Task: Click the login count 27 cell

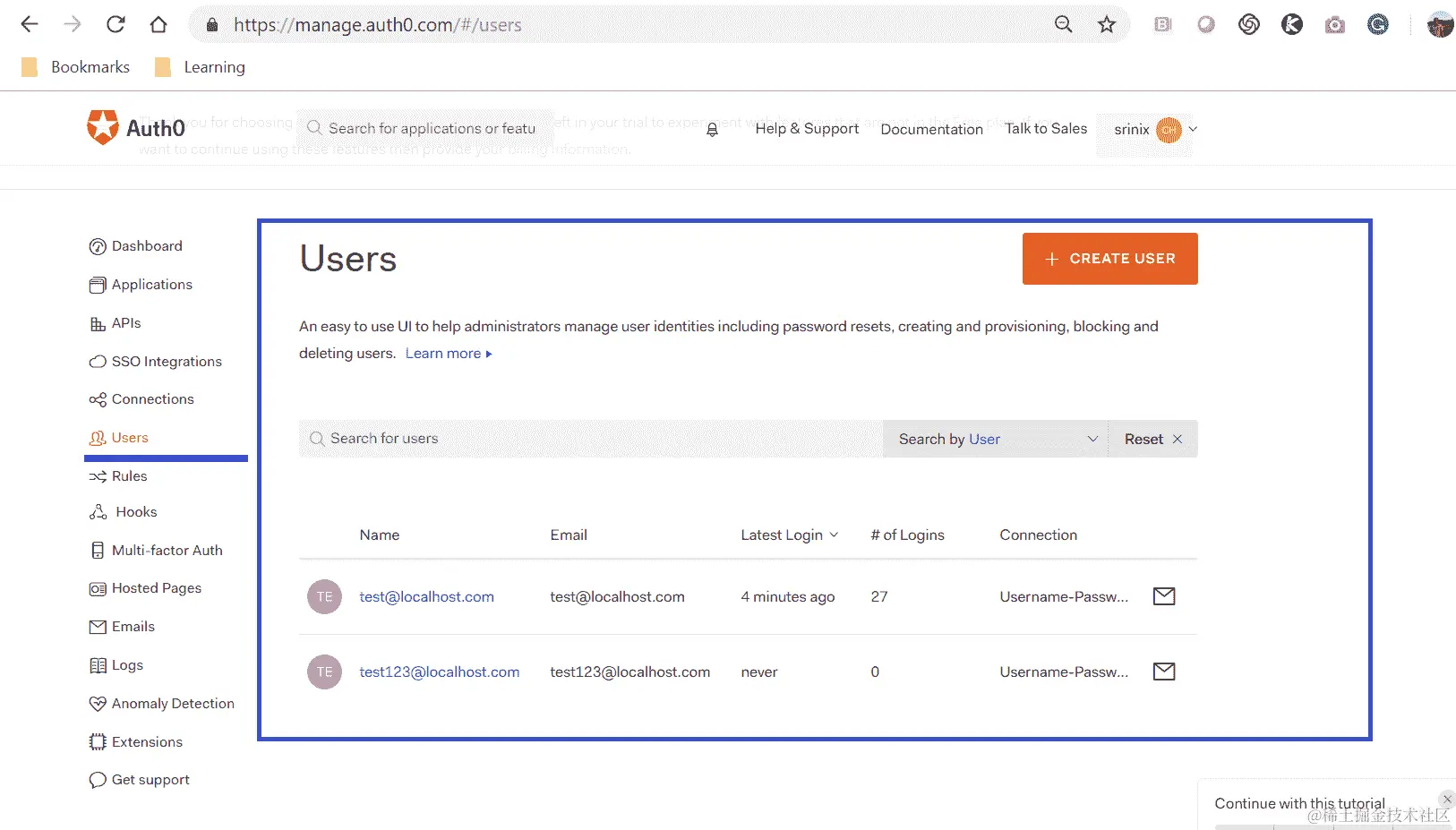Action: [879, 596]
